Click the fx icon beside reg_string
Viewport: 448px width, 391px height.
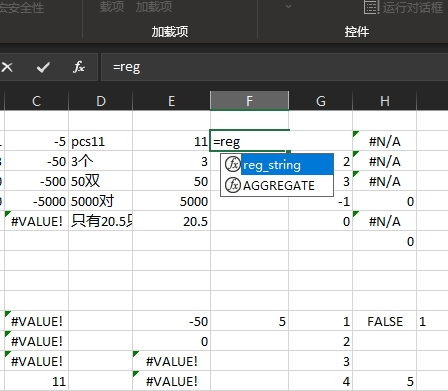(x=233, y=165)
